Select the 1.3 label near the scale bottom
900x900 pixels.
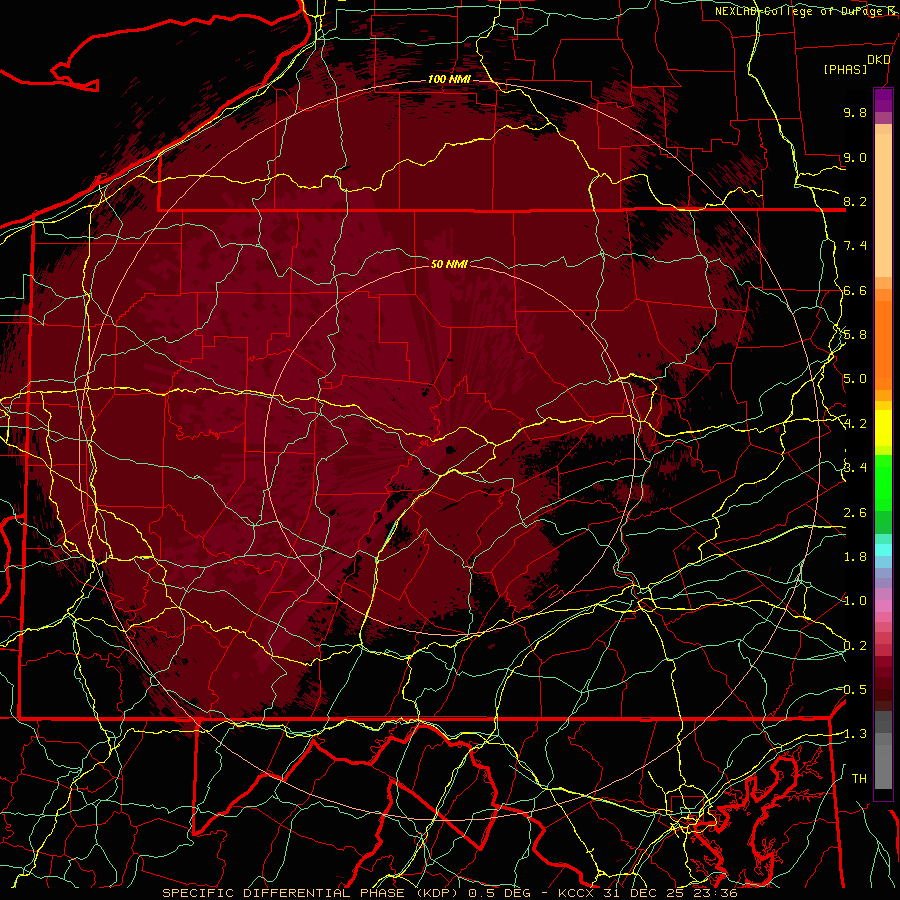click(855, 734)
